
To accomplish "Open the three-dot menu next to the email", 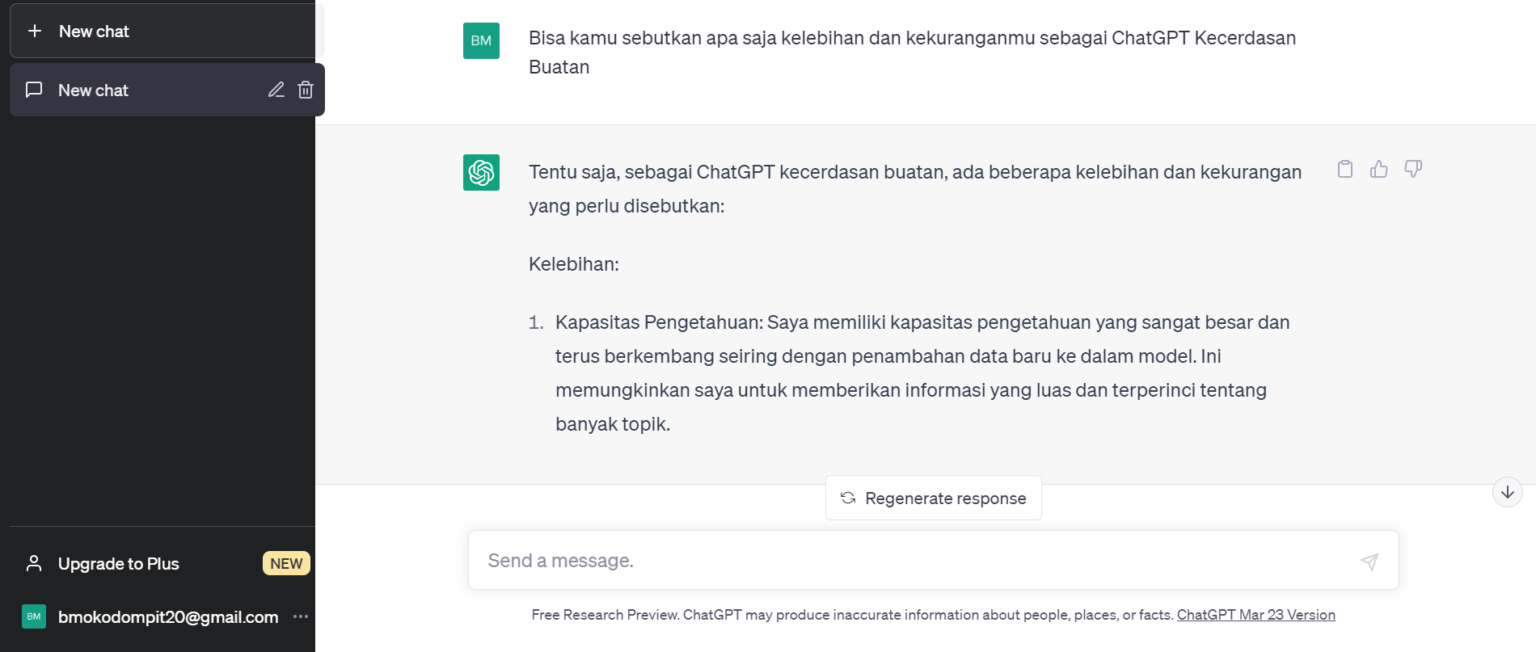I will (300, 617).
